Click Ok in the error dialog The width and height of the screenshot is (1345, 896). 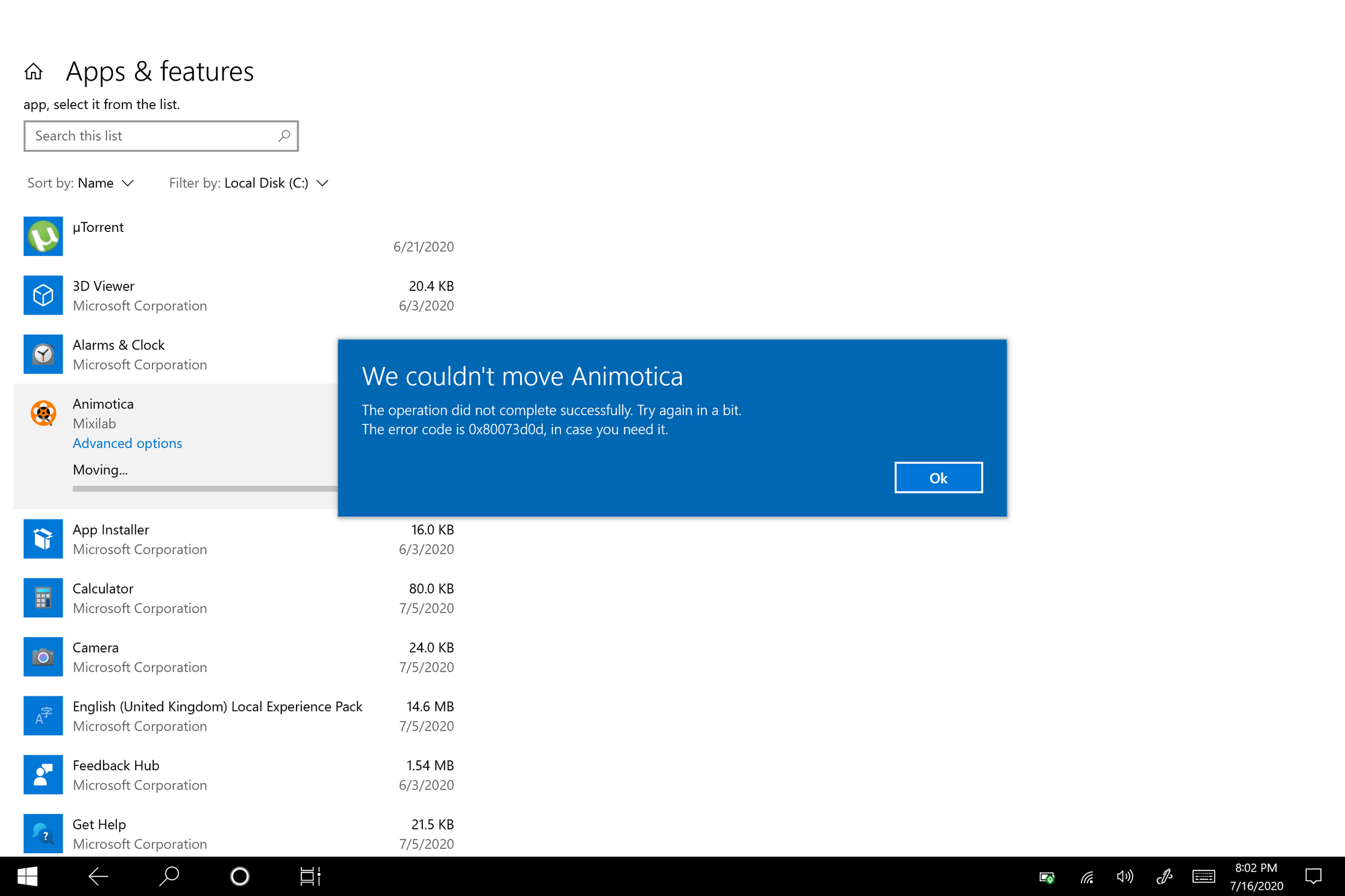pos(938,478)
